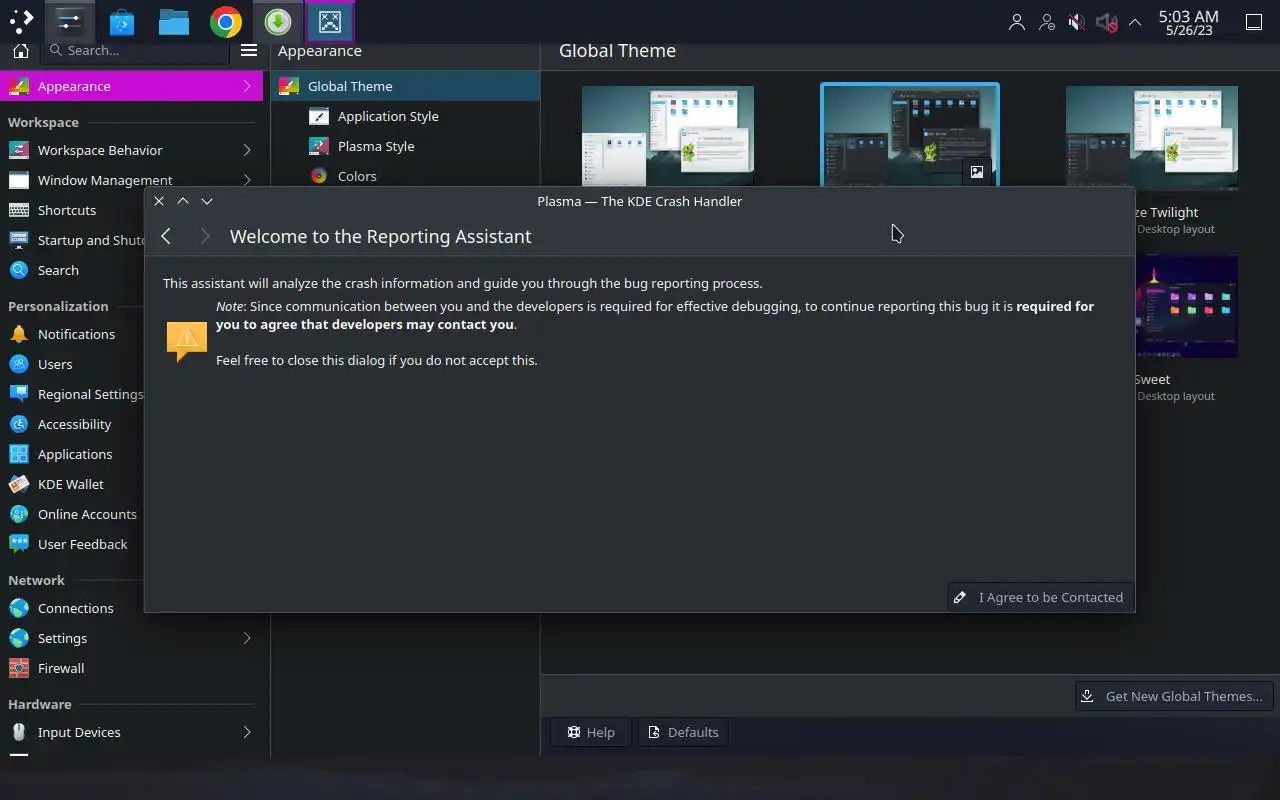Screen dimensions: 1280x800
Task: Click the show desktop square icon
Action: point(1254,22)
